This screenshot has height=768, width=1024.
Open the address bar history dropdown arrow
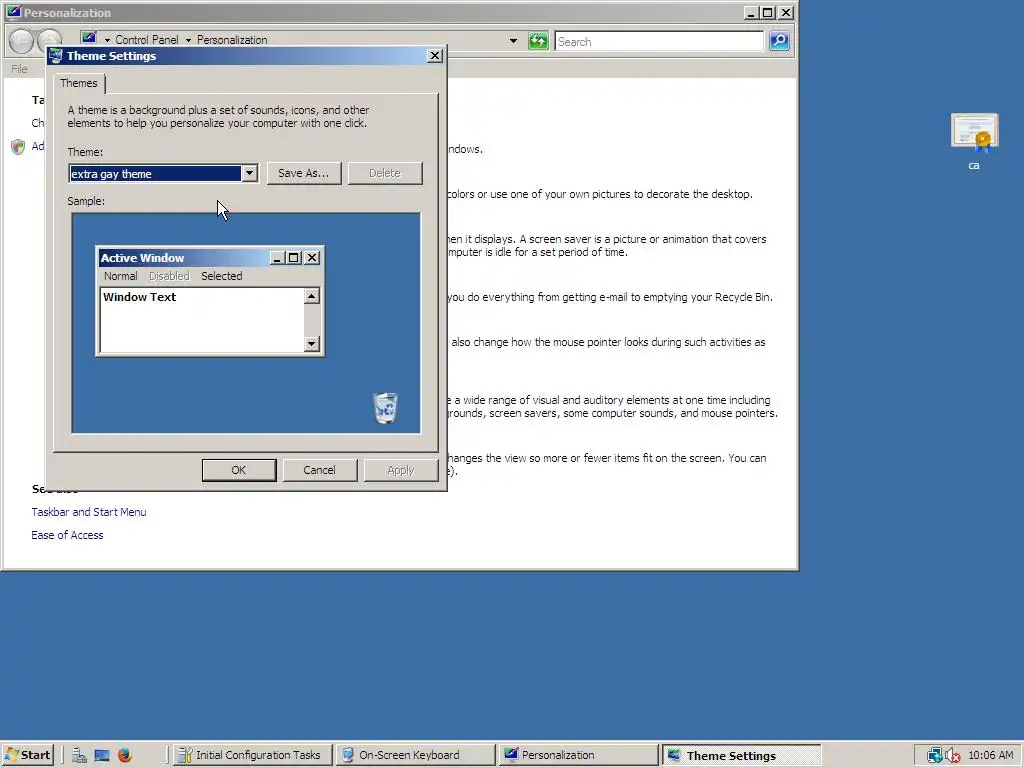click(x=513, y=41)
